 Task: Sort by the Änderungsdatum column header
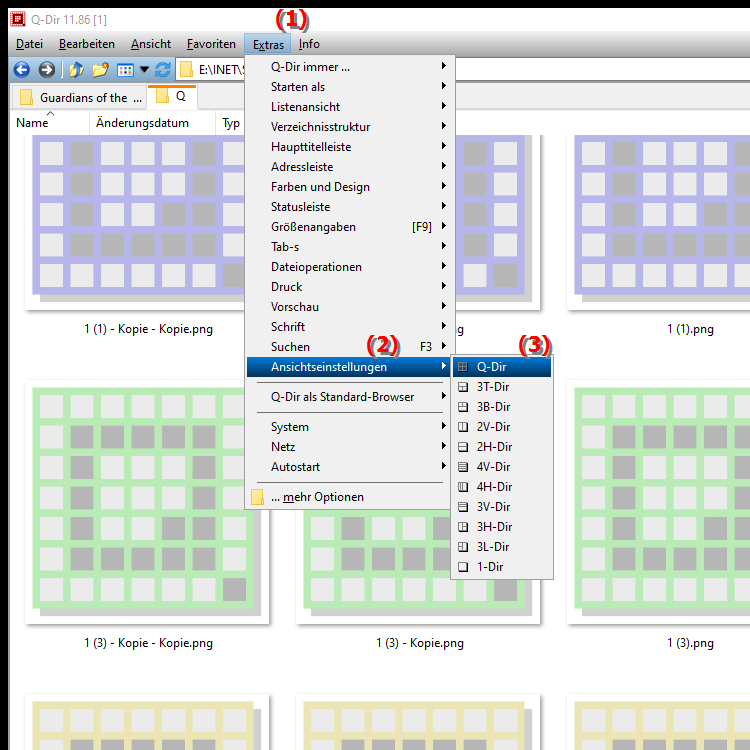[152, 123]
